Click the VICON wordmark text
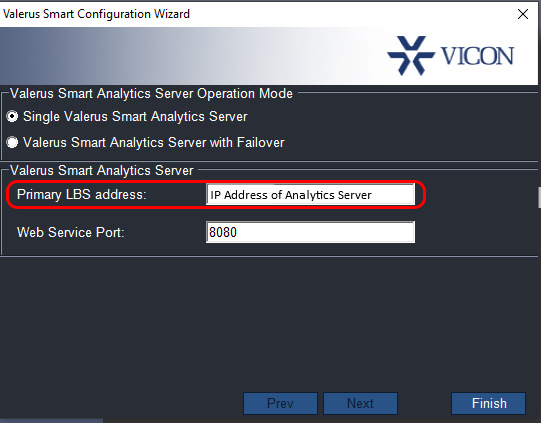The height and width of the screenshot is (423, 541). click(478, 56)
